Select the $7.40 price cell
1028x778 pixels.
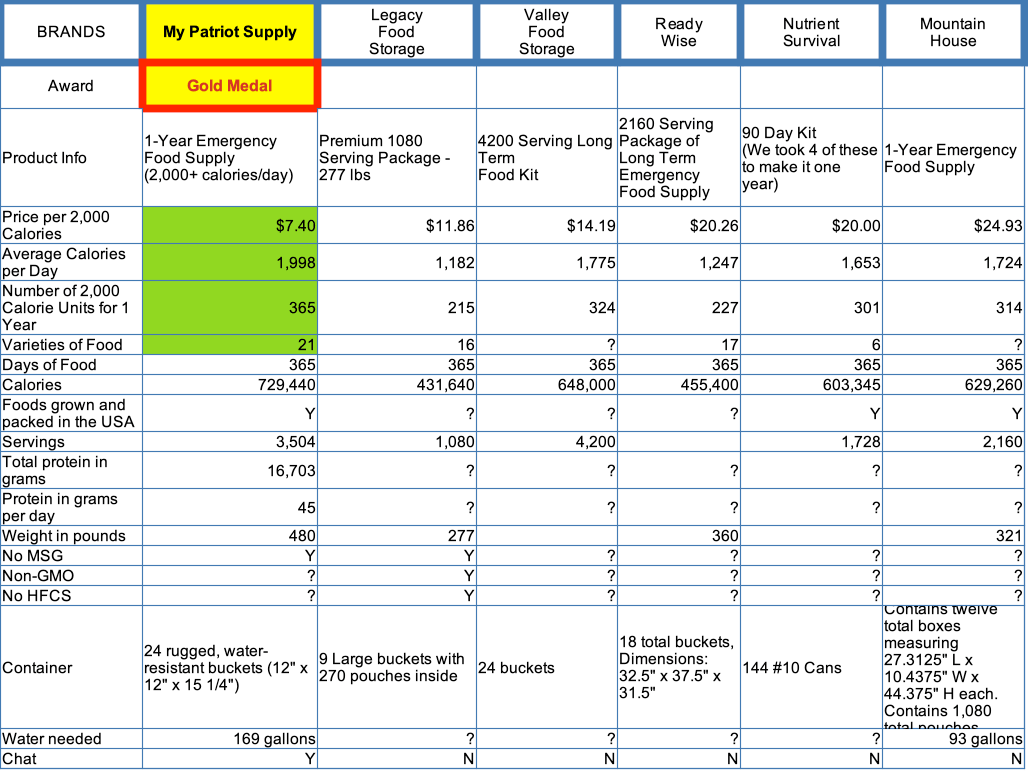coord(229,225)
